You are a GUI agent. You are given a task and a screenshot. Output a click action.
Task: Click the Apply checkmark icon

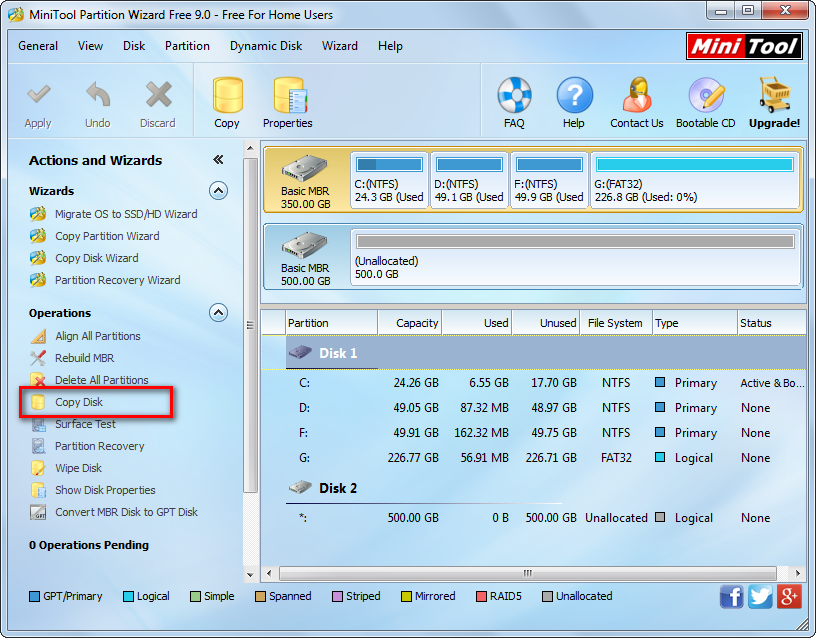point(39,95)
